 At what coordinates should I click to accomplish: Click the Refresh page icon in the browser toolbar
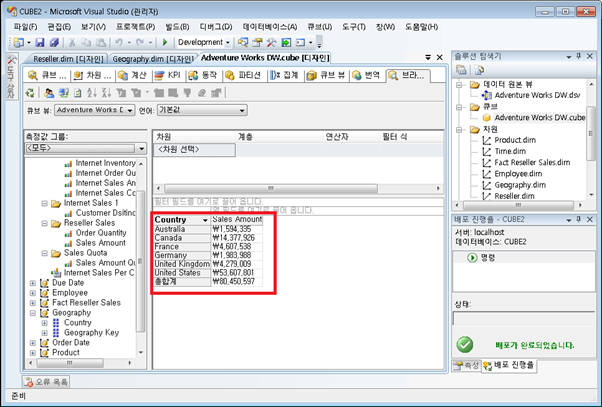pos(78,93)
